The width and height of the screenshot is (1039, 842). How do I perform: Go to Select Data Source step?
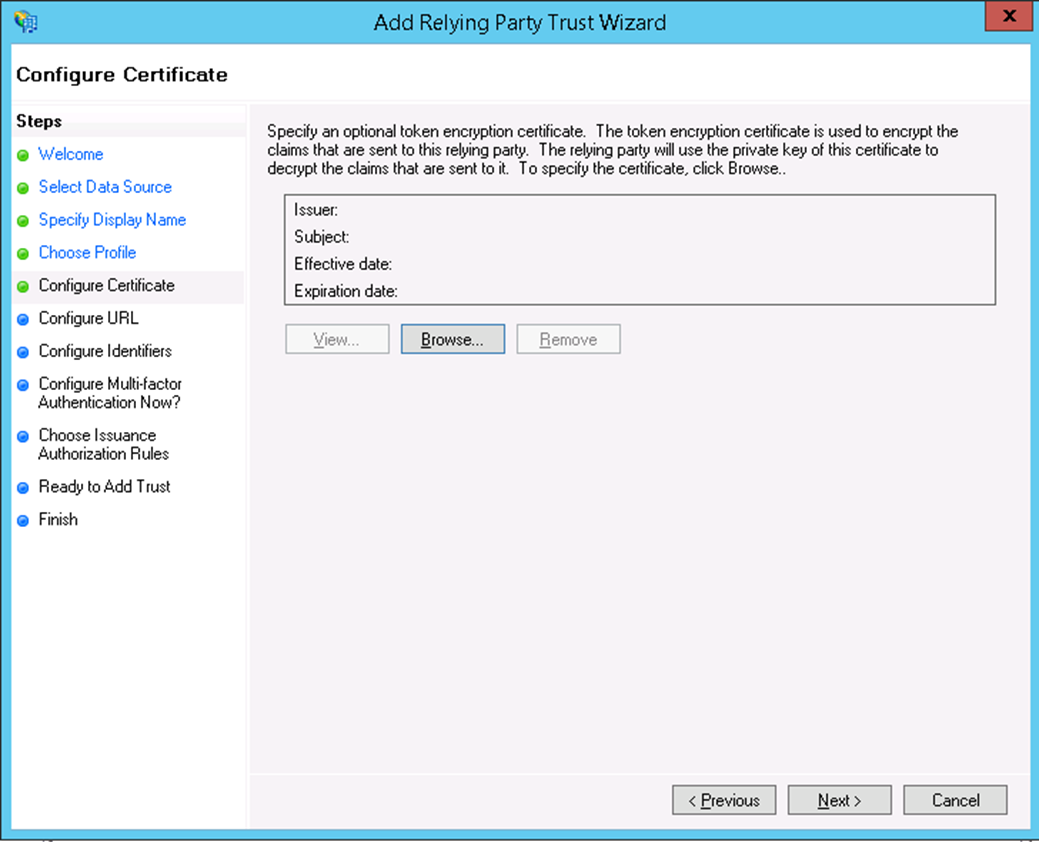pyautogui.click(x=105, y=187)
